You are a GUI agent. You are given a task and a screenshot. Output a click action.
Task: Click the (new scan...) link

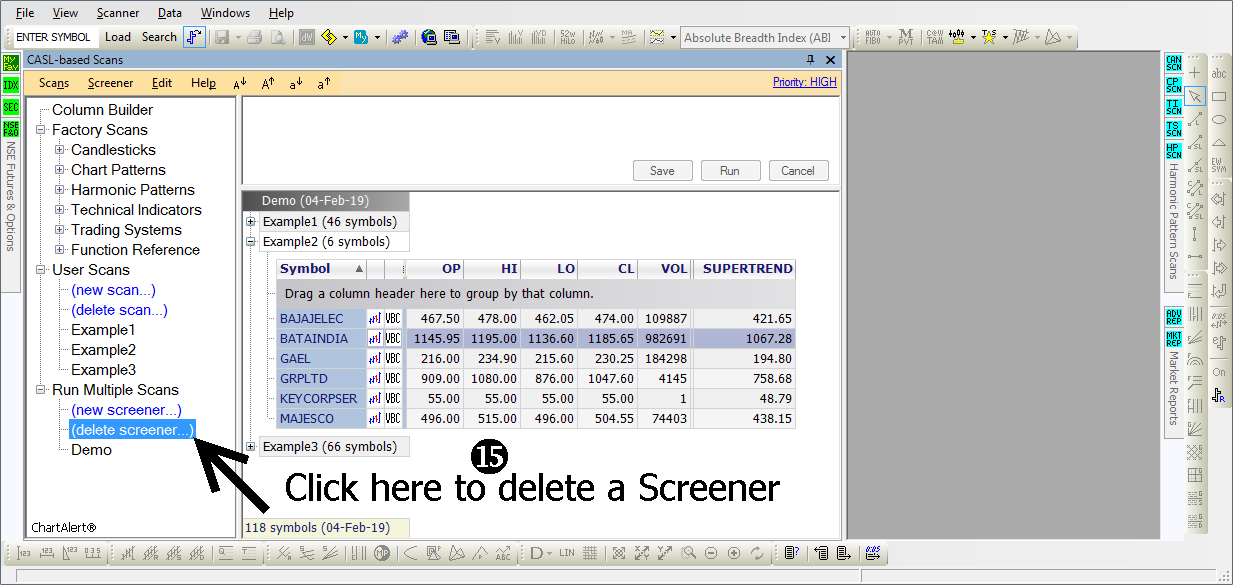(x=113, y=290)
